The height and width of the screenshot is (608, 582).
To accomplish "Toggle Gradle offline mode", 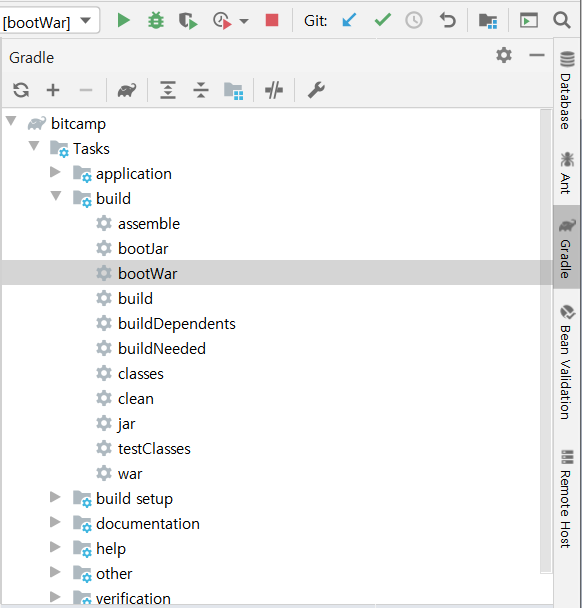I will coord(274,90).
